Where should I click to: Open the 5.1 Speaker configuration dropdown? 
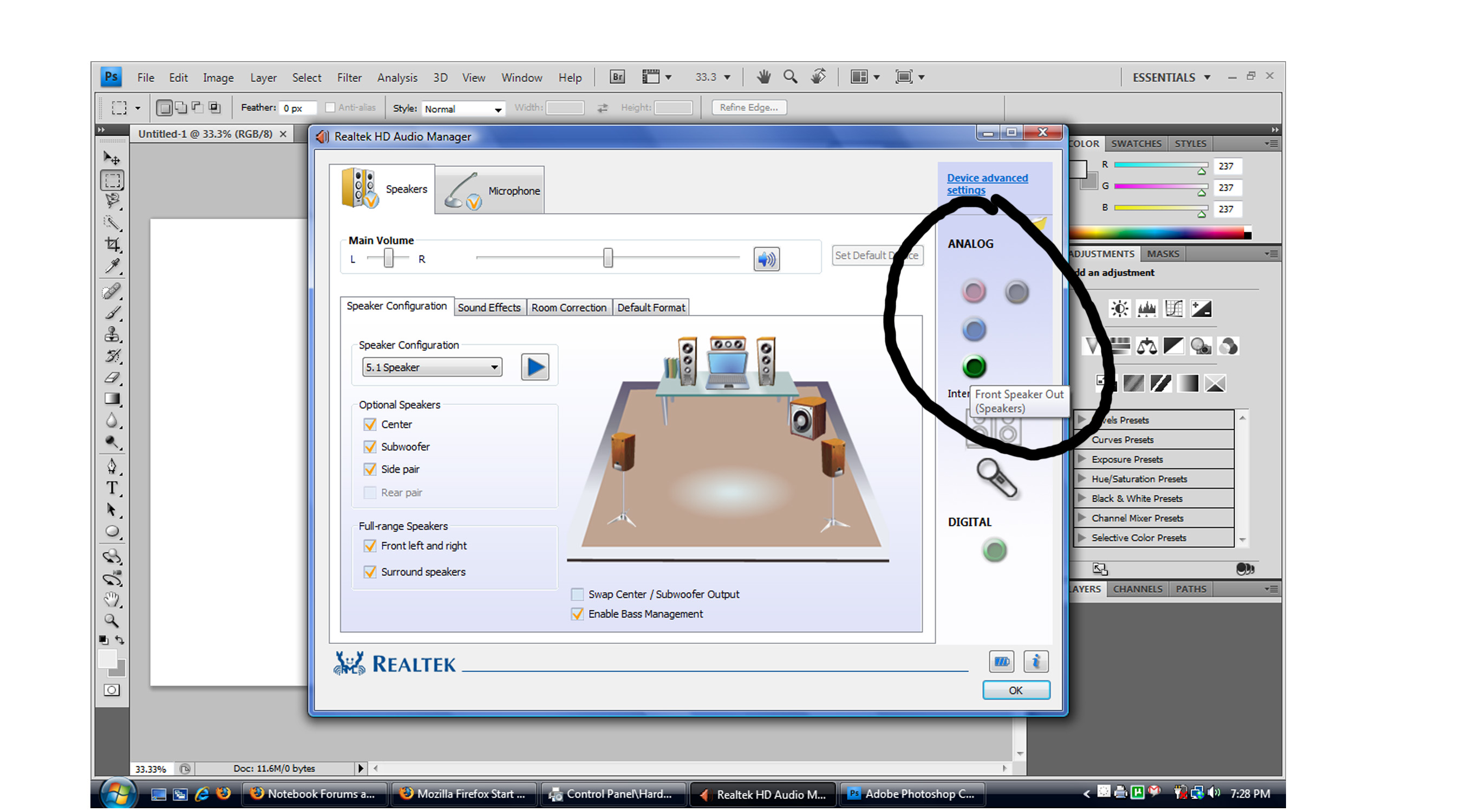tap(432, 367)
